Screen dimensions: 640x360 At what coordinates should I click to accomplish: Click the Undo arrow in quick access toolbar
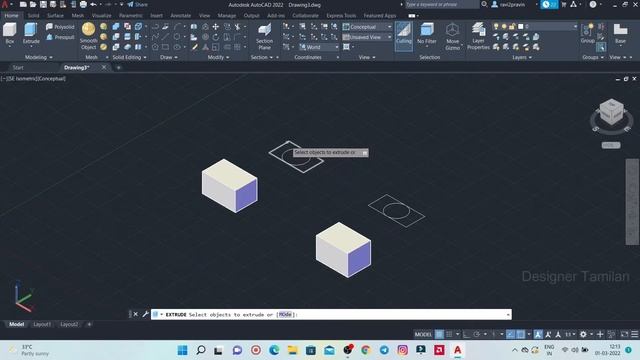93,4
